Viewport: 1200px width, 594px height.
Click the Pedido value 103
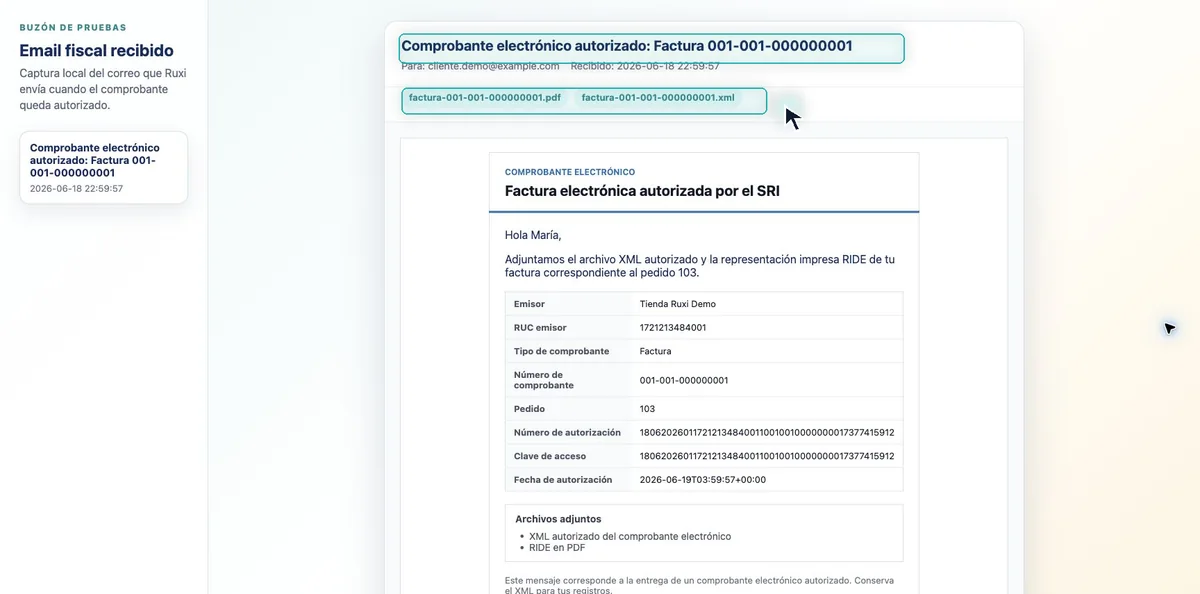point(648,409)
